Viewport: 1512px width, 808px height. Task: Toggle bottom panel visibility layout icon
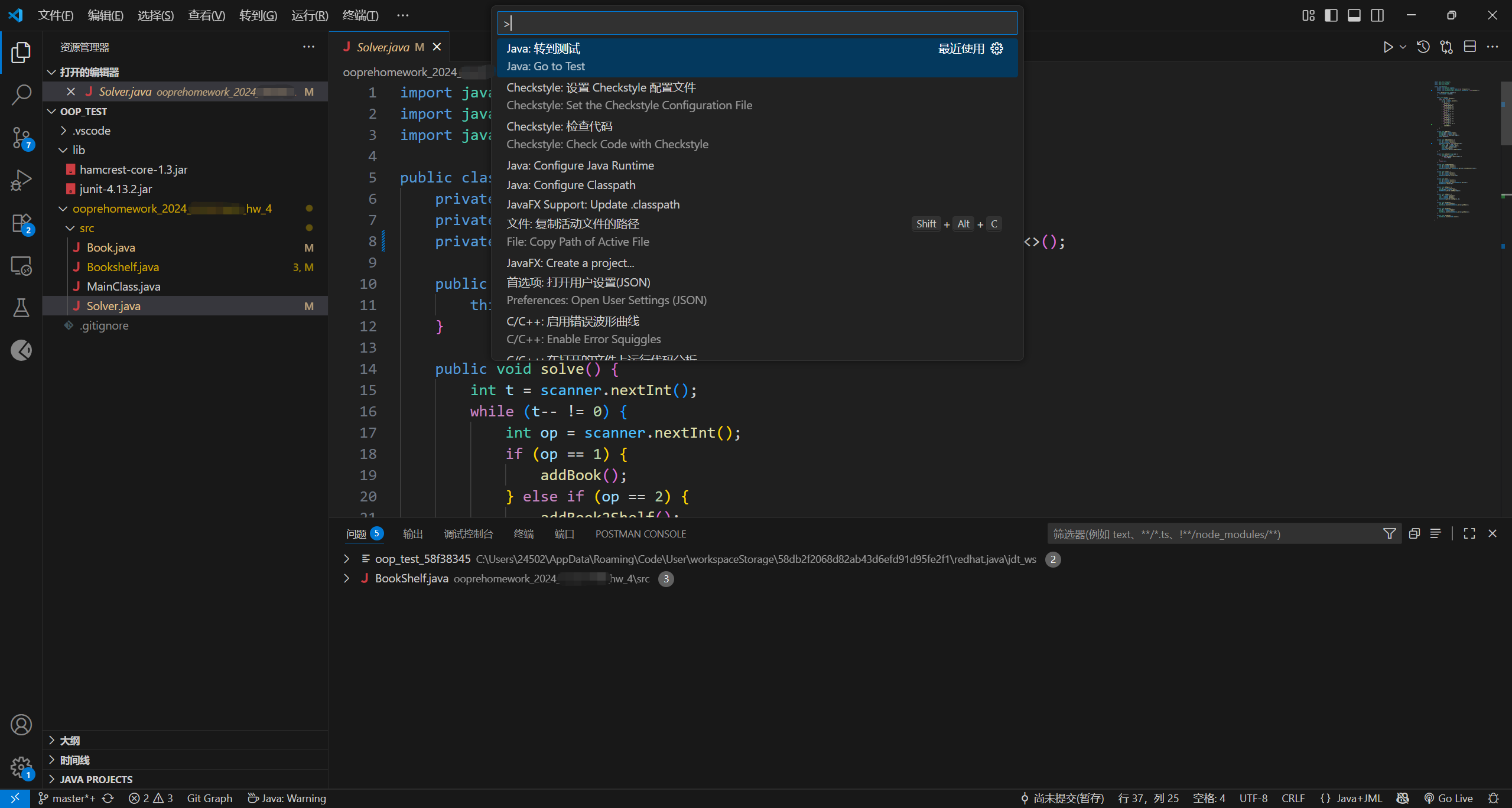pos(1354,15)
